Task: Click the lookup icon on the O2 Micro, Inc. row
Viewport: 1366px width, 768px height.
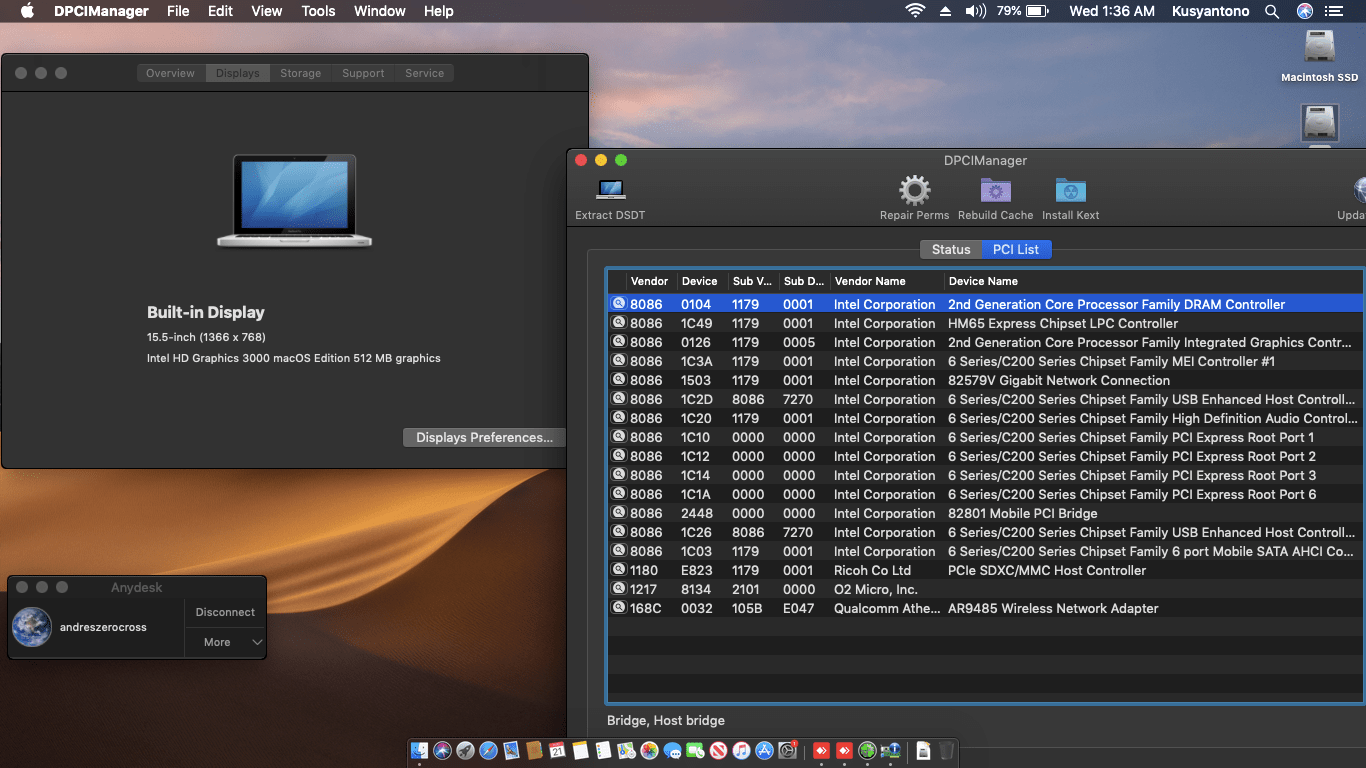Action: (x=619, y=589)
